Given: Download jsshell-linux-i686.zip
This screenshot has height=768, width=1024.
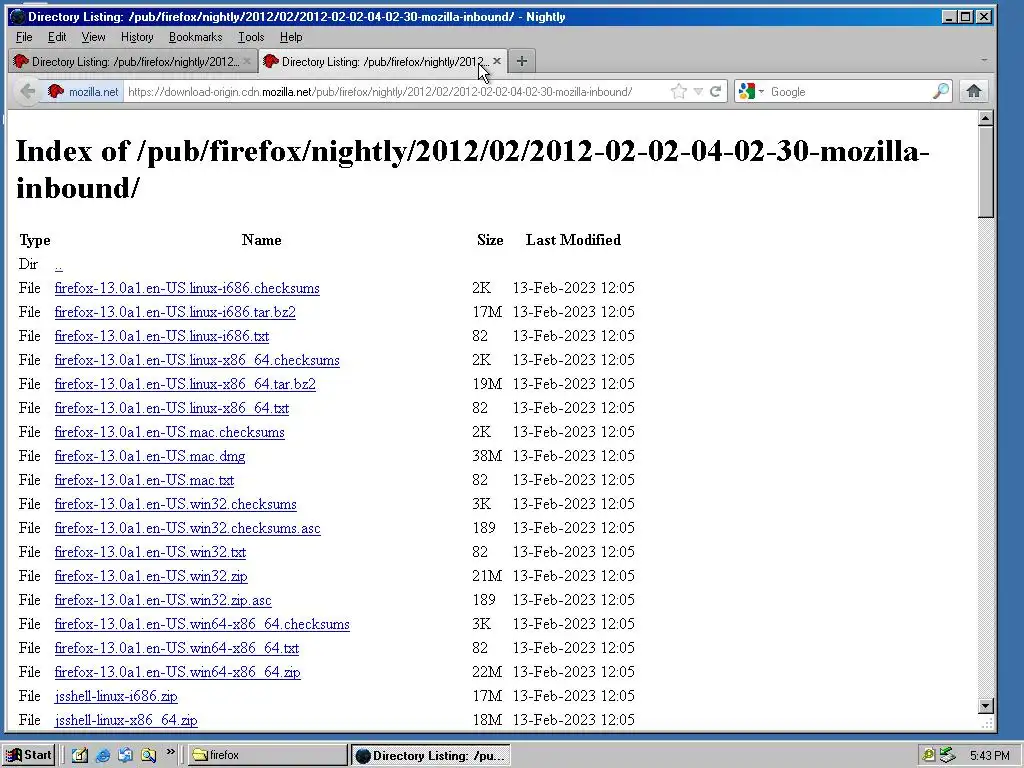Looking at the screenshot, I should click(x=116, y=696).
